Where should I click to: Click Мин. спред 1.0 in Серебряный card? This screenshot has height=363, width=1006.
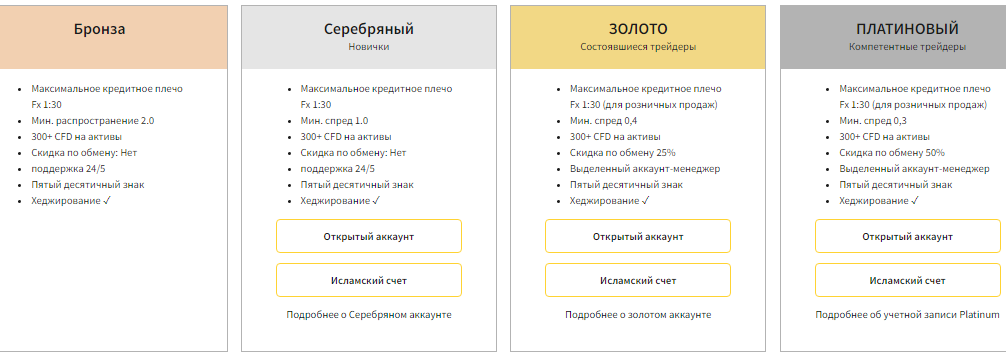334,121
